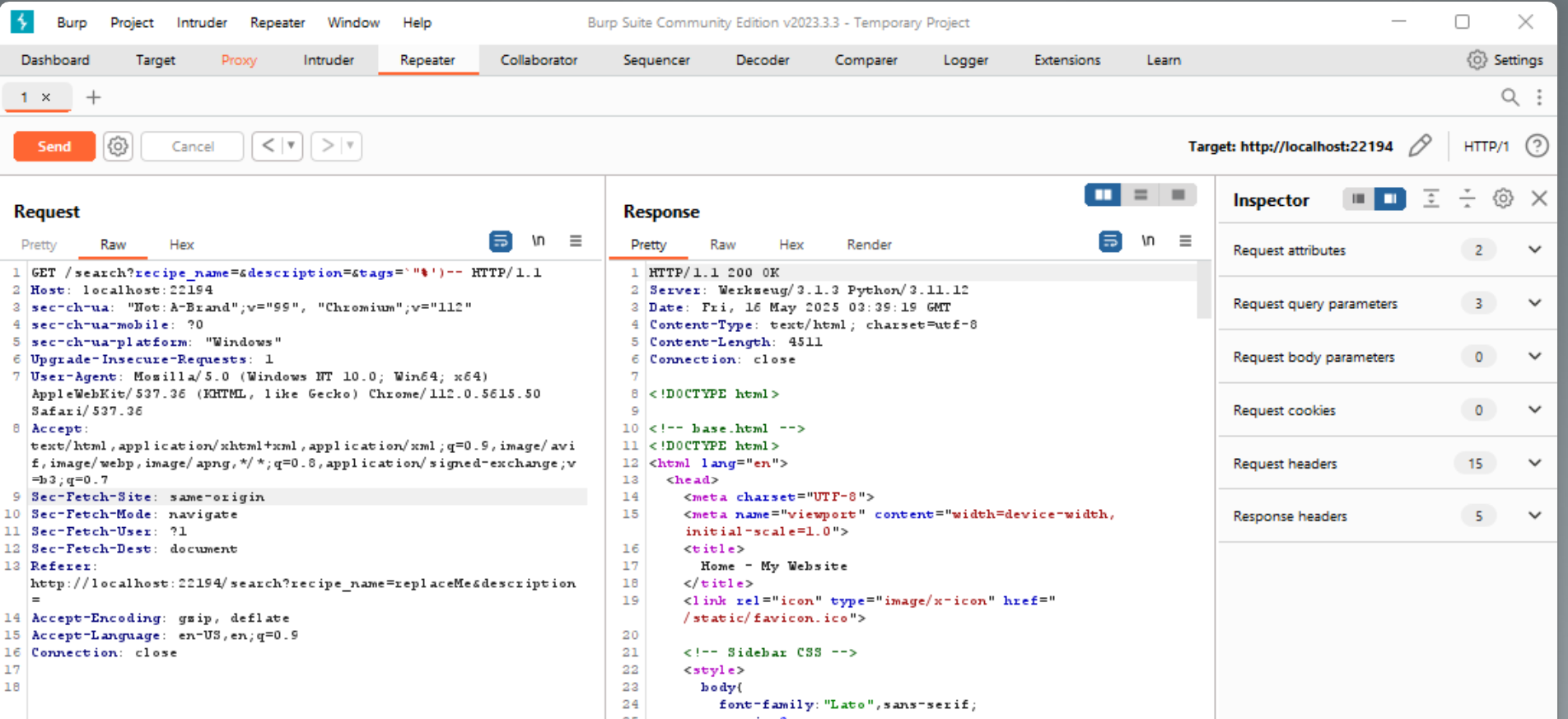The image size is (1568, 719).
Task: Open Repeater send options gear icon
Action: 118,147
